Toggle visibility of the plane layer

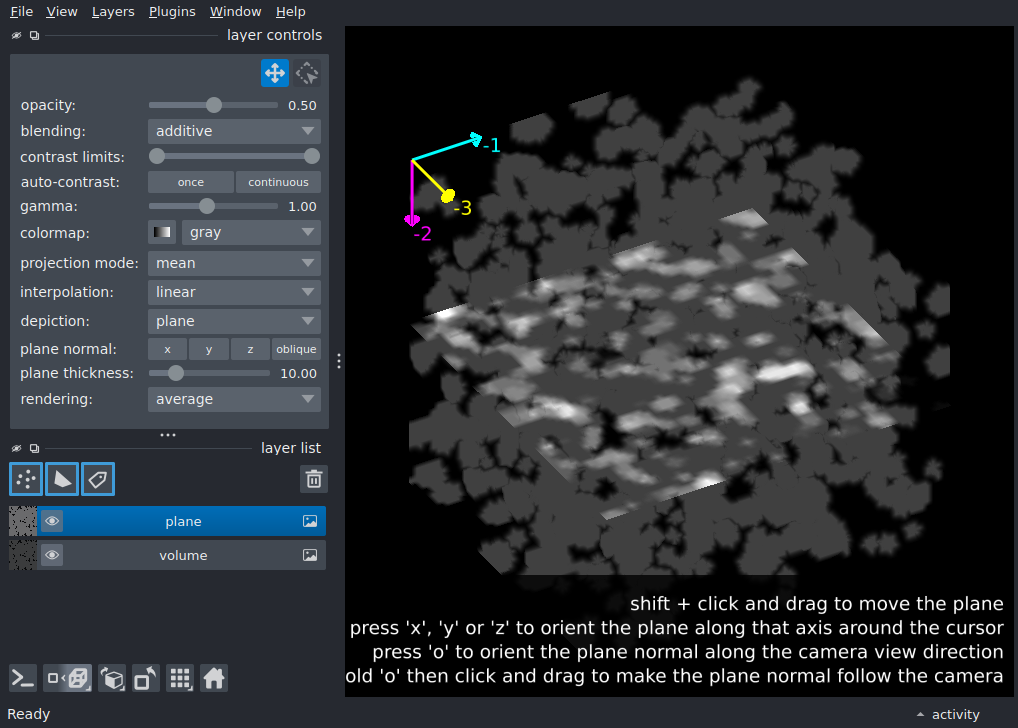click(x=52, y=521)
